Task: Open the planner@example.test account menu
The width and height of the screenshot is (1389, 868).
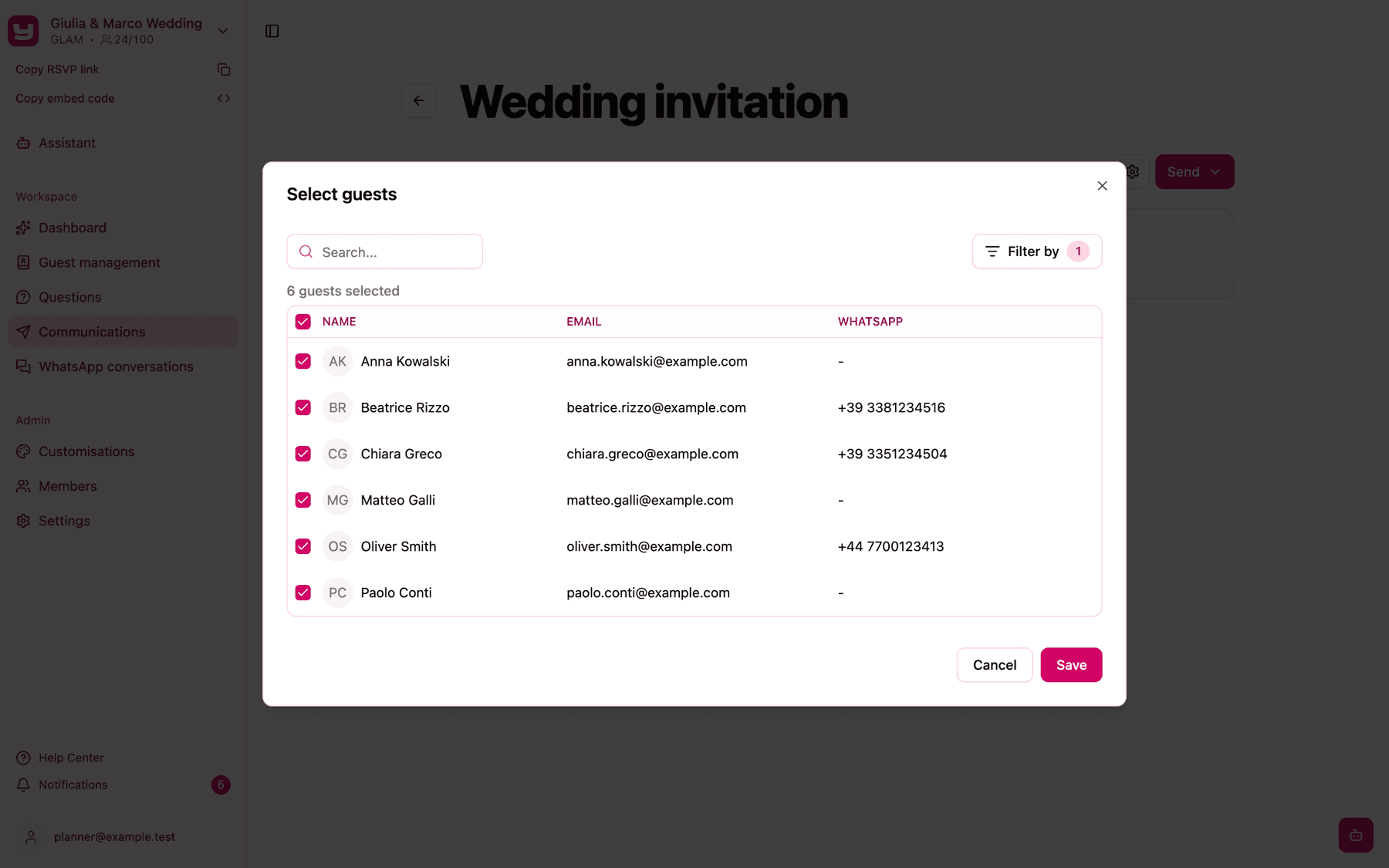Action: pos(123,836)
